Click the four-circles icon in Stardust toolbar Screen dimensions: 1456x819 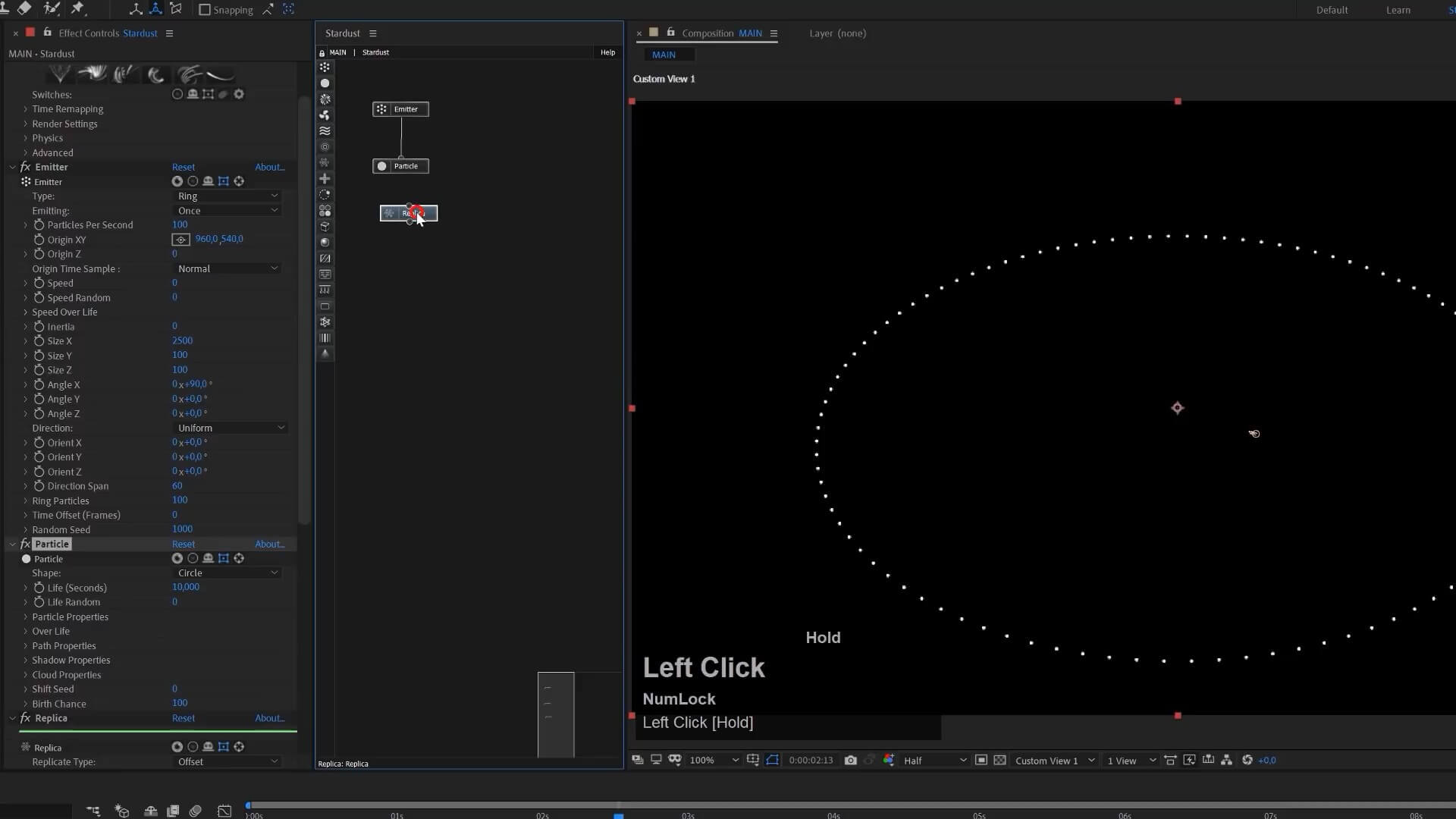[325, 210]
